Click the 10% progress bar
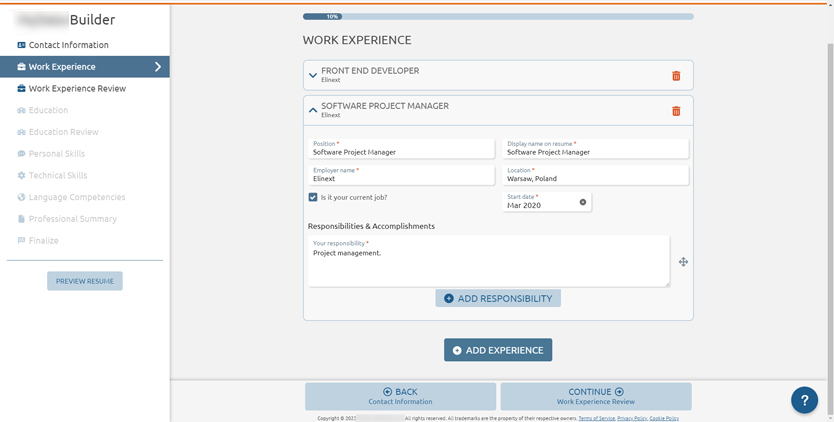 (498, 16)
